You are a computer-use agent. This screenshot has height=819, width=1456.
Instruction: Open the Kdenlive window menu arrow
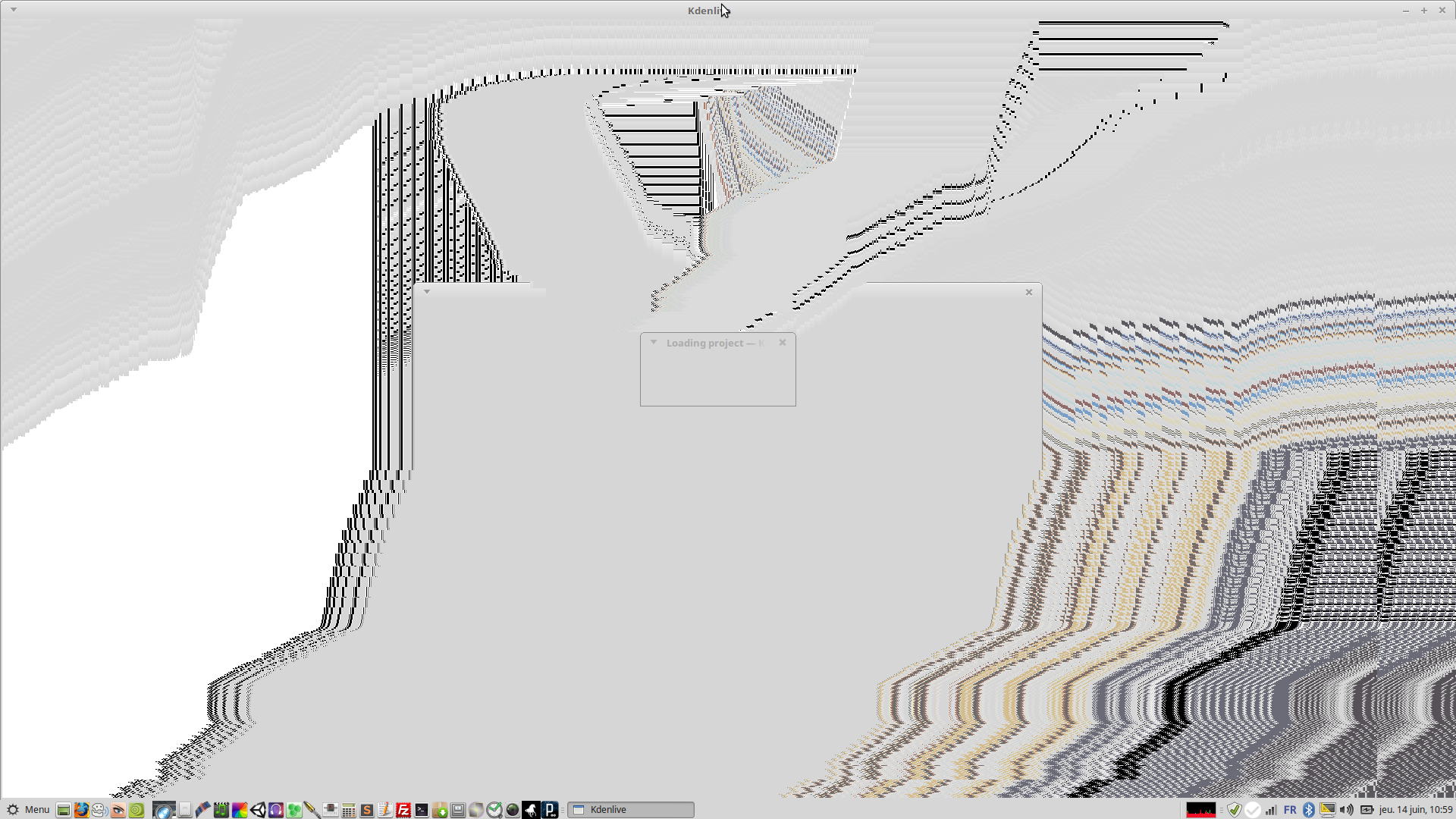[13, 10]
